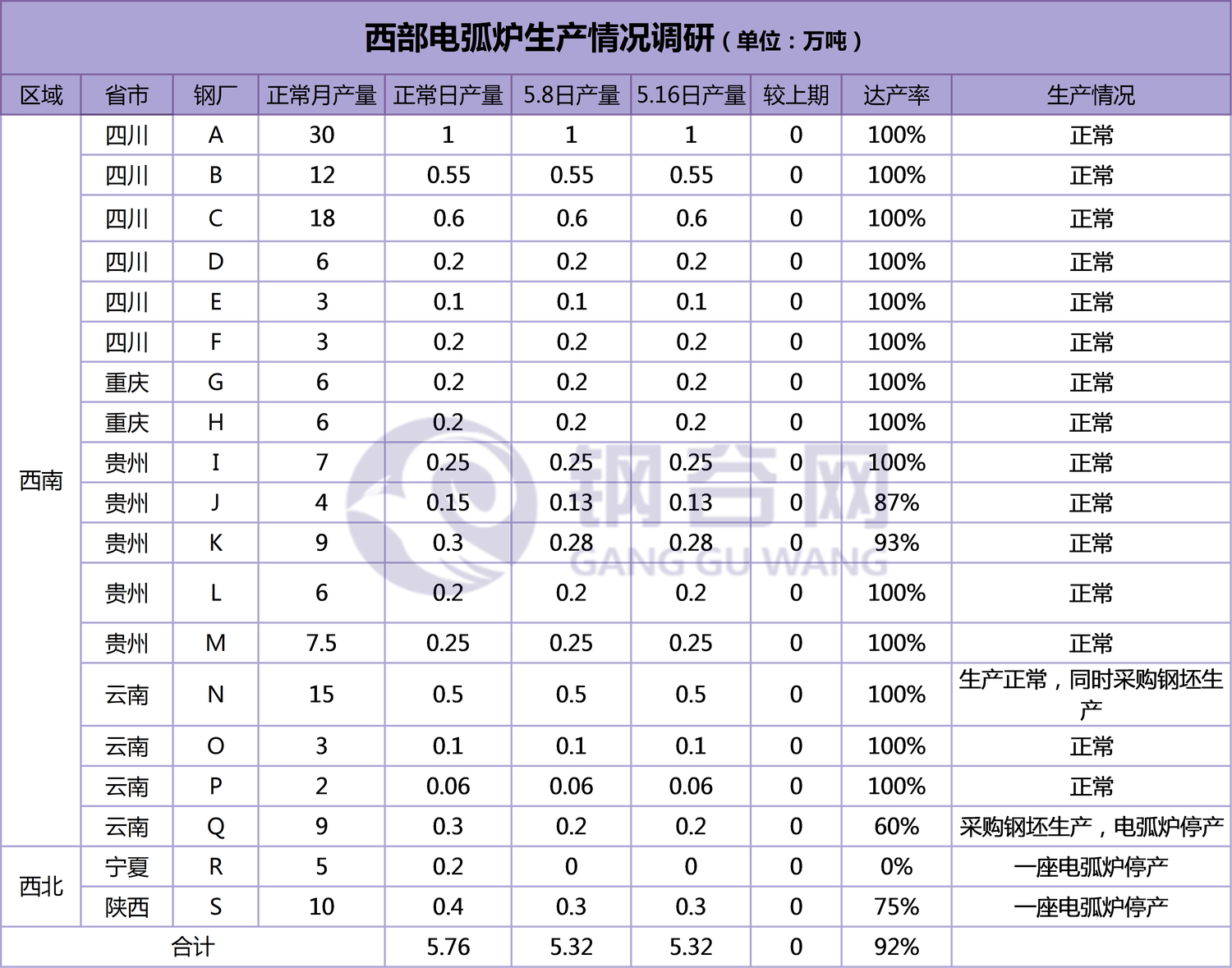This screenshot has height=968, width=1232.
Task: Click 5.16 total output 5.32
Action: click(691, 947)
